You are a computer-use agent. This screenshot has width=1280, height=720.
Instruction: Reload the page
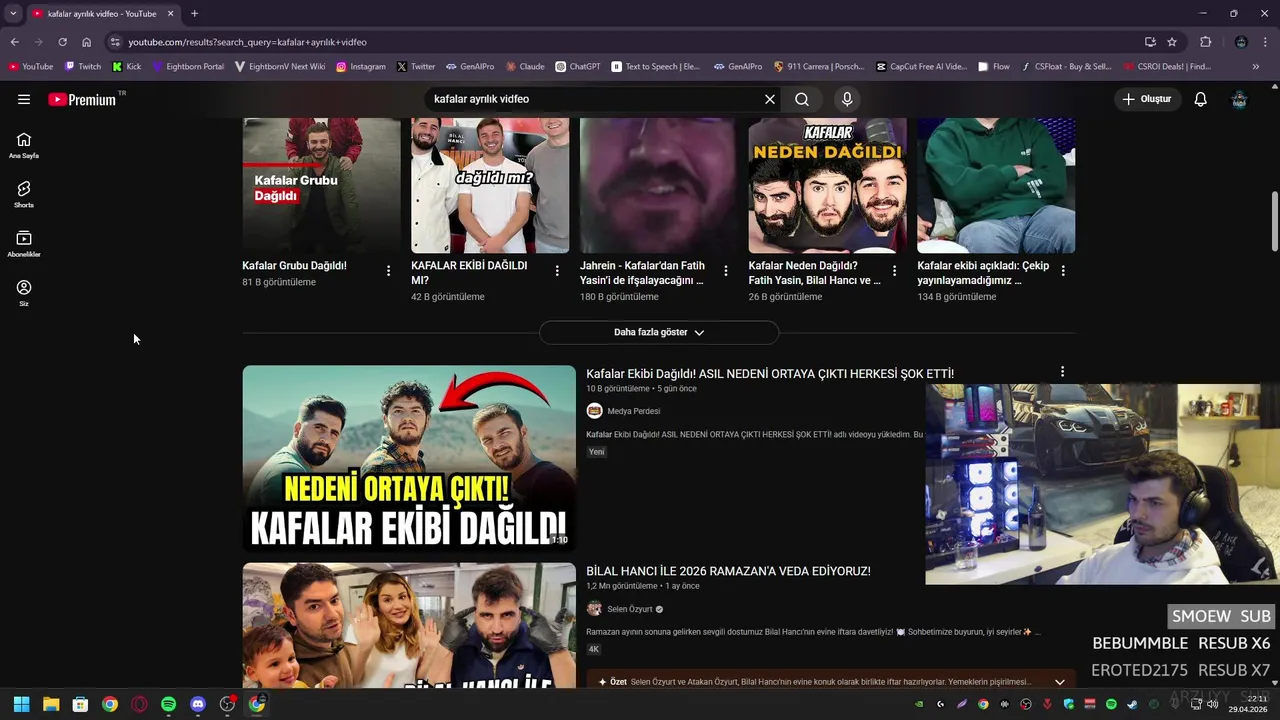[62, 42]
